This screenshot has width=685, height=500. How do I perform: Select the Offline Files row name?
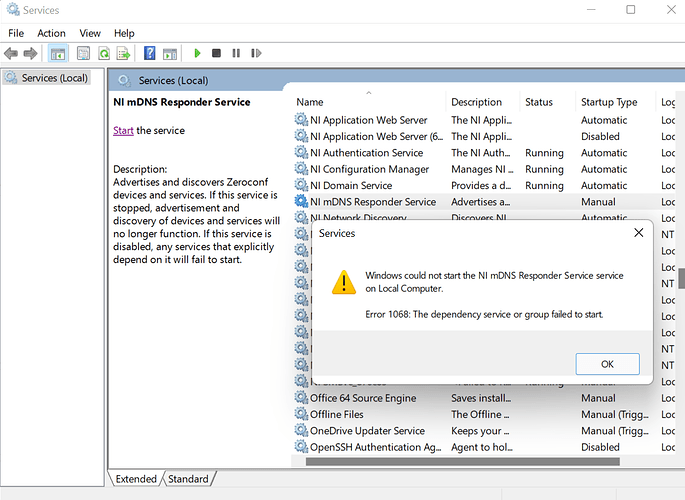pos(337,414)
